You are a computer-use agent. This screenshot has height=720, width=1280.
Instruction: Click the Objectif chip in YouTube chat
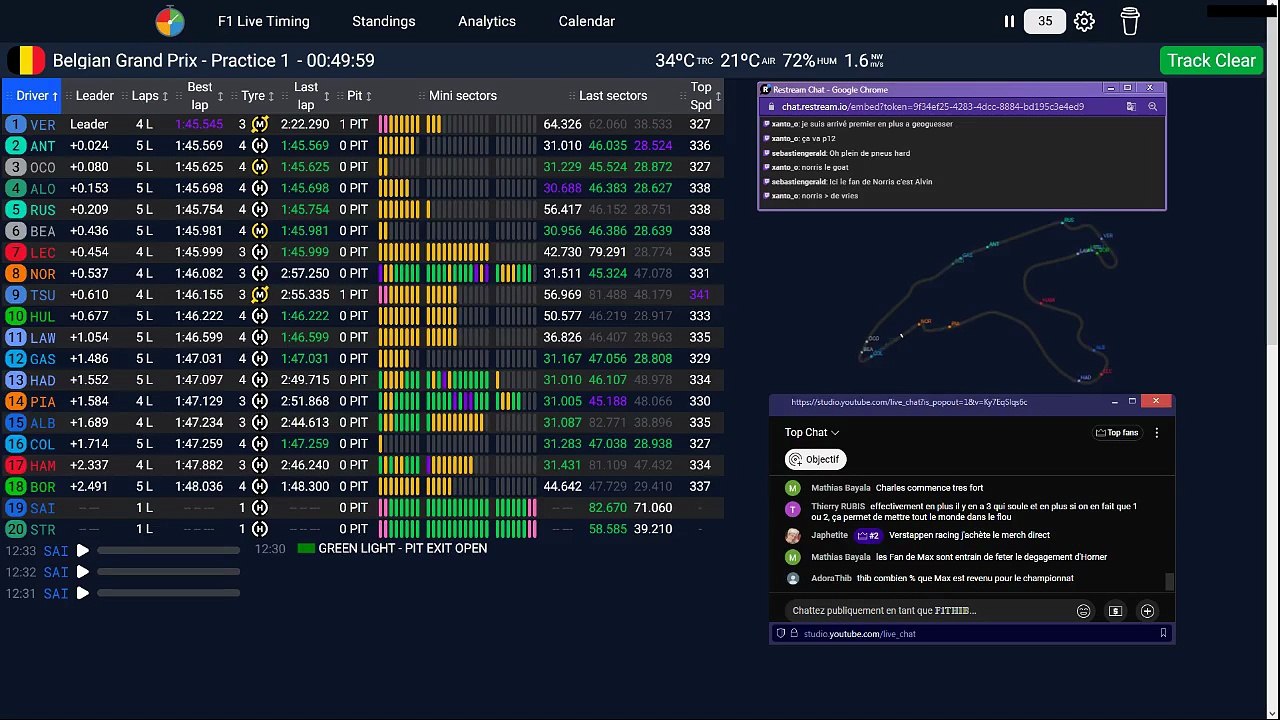pyautogui.click(x=816, y=459)
